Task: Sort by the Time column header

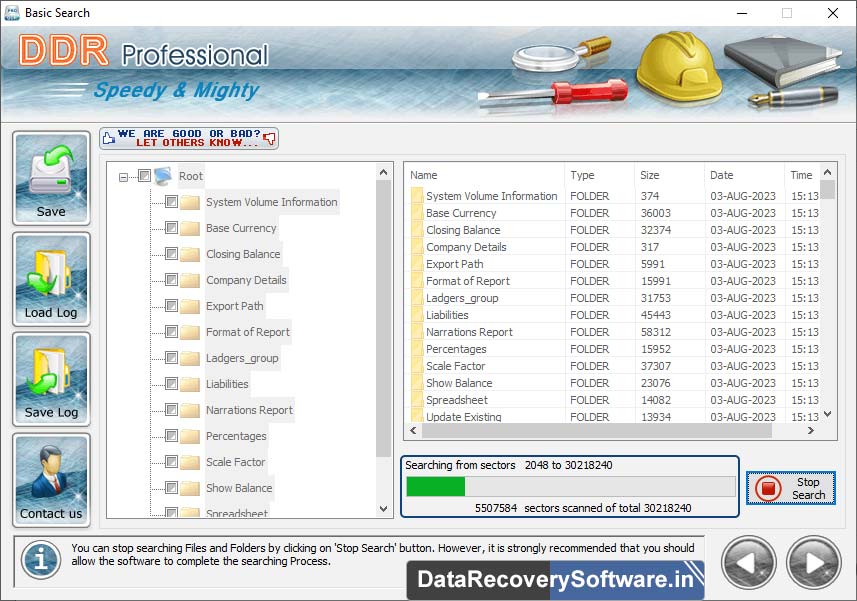Action: [x=802, y=175]
